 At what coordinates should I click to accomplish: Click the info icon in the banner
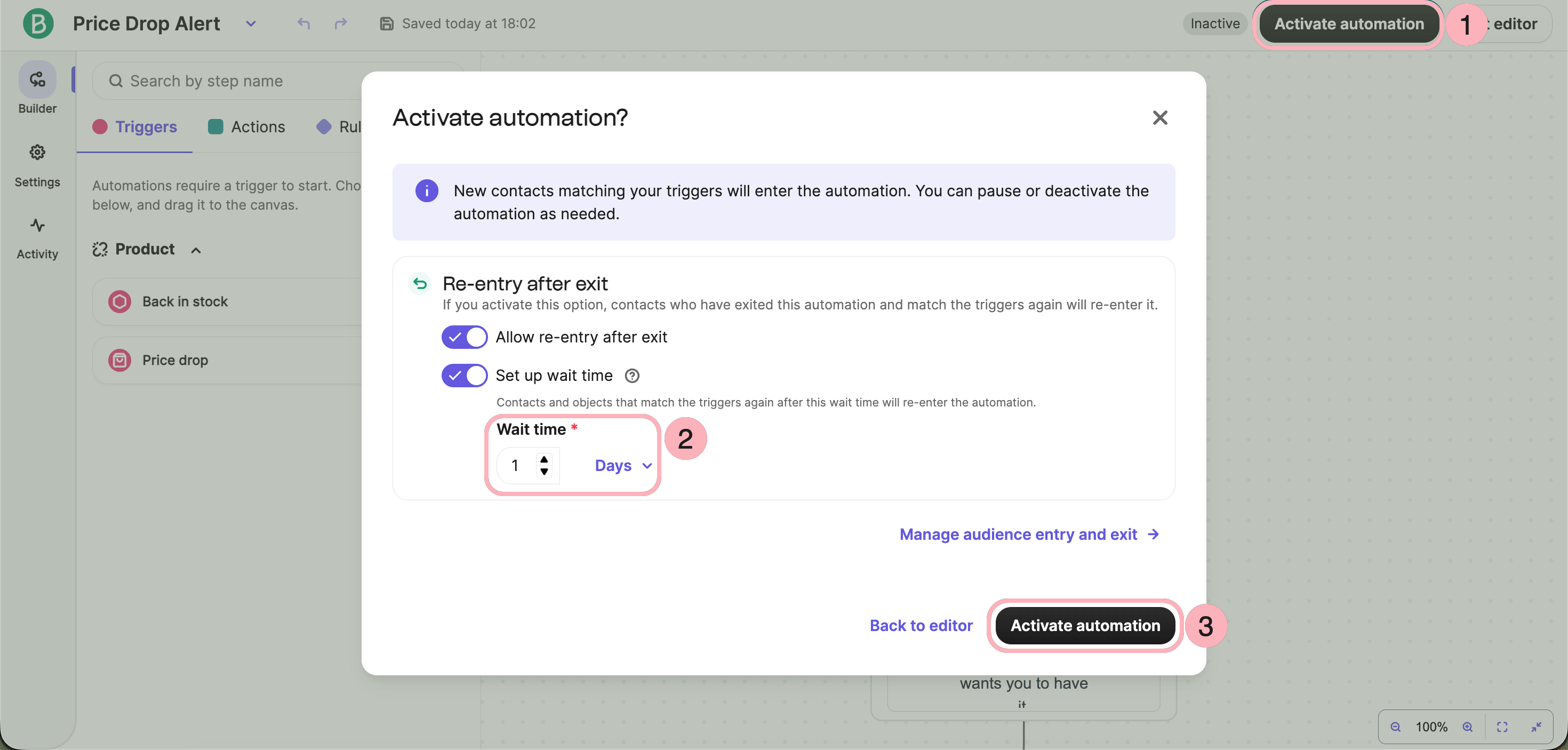pyautogui.click(x=427, y=190)
